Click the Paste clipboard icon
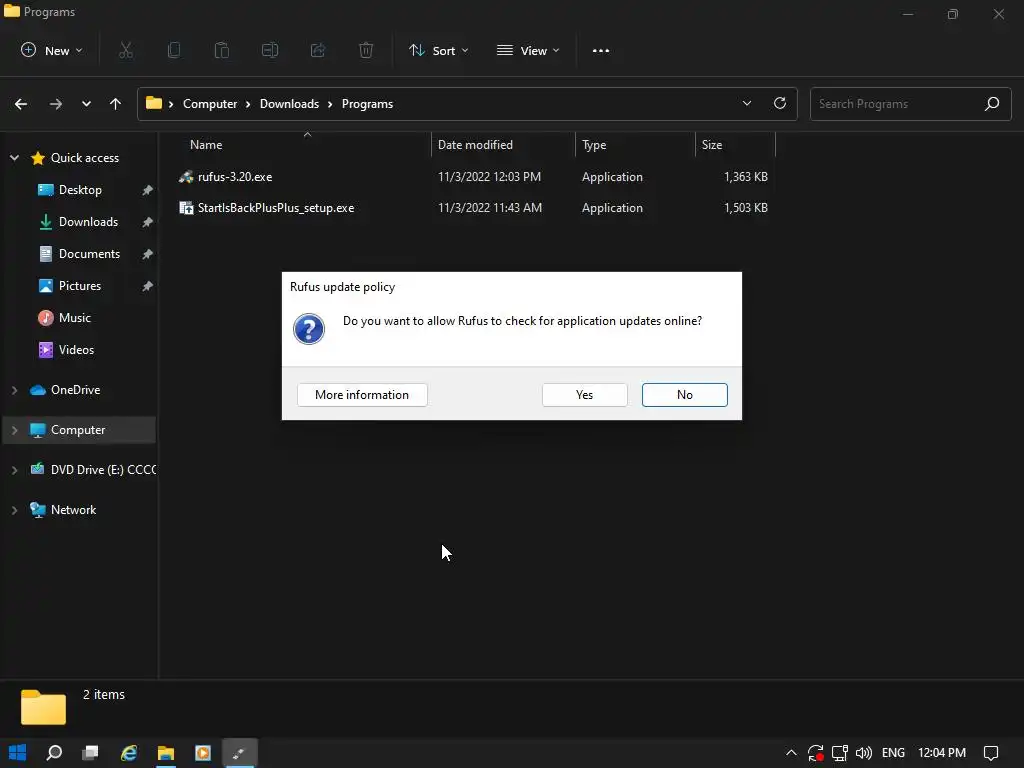 222,50
